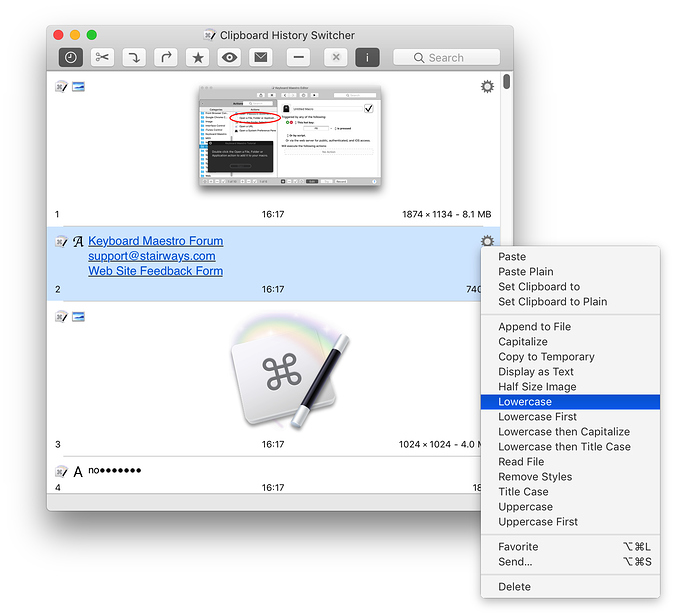Open gear menu for clipboard entry 1

(x=487, y=86)
